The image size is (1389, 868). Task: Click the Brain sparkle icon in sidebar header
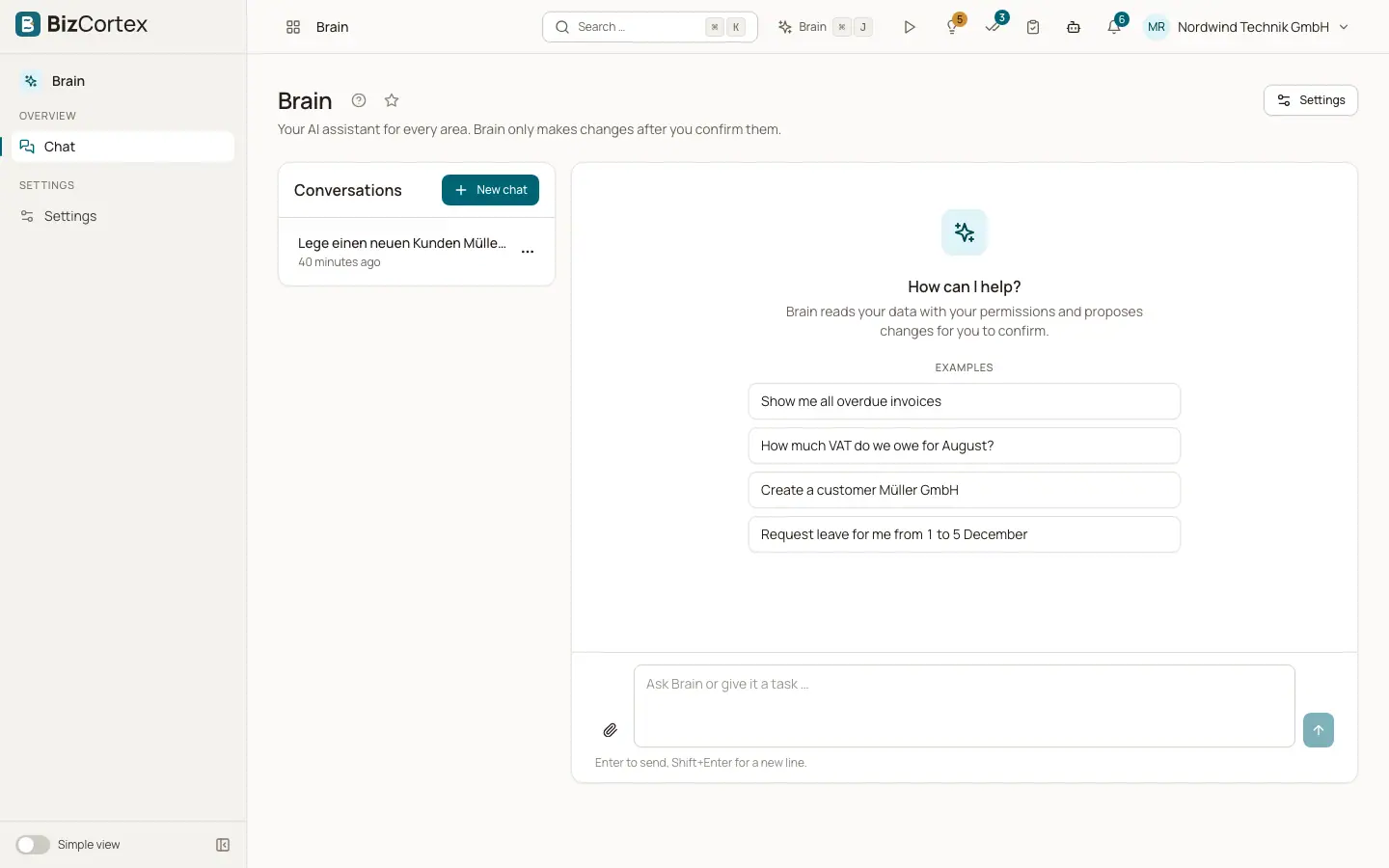31,81
